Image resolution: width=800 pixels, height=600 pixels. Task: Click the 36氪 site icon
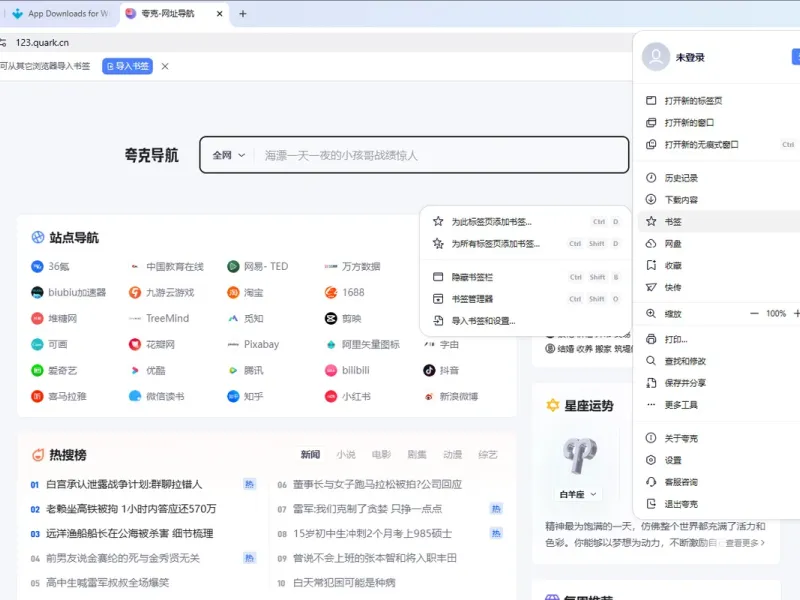point(37,266)
